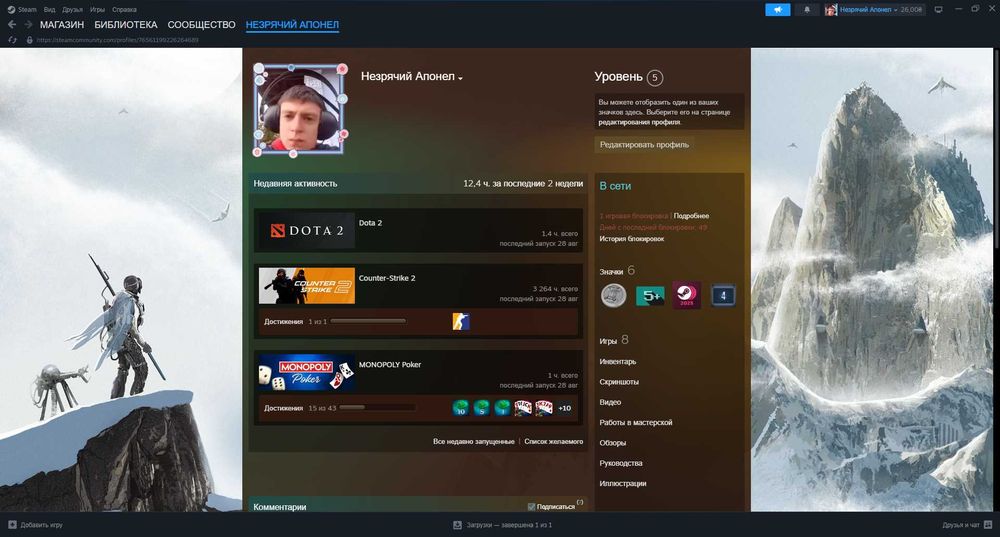
Task: Open Dota 2 game logo
Action: [x=307, y=230]
